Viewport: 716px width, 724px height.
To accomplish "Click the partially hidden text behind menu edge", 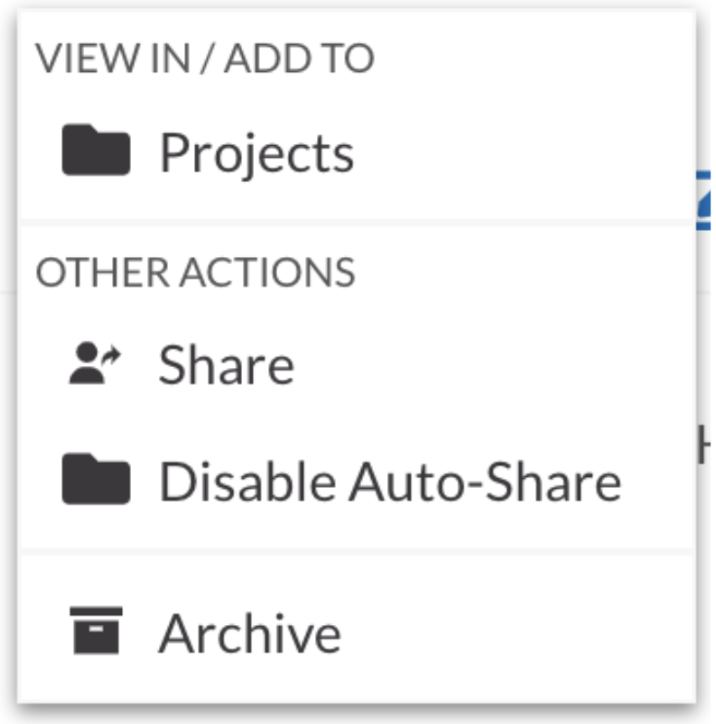I will pyautogui.click(x=704, y=445).
